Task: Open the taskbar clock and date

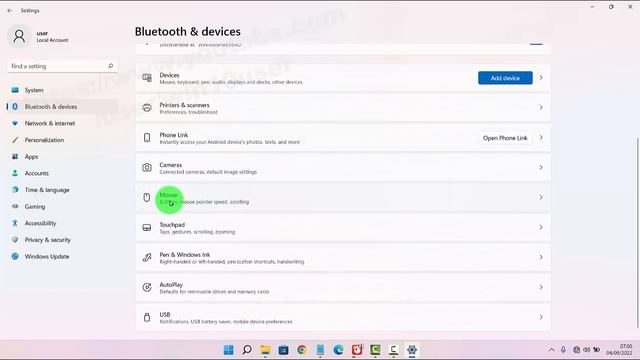Action: tap(619, 350)
